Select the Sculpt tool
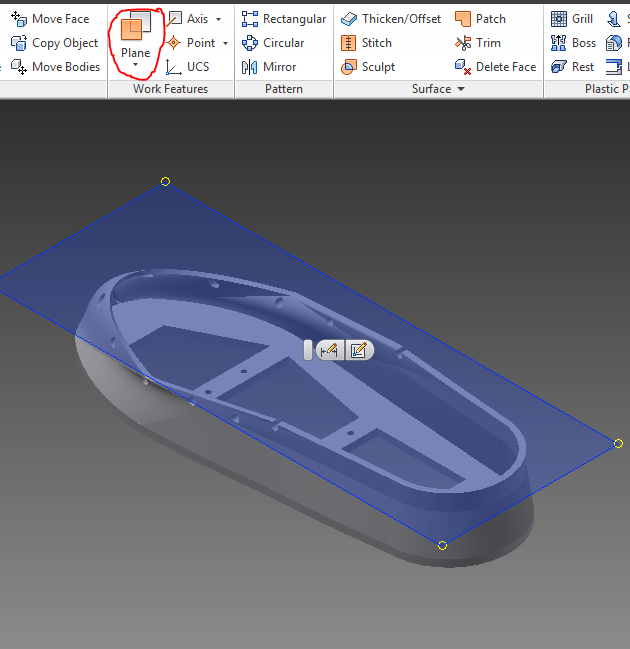Image resolution: width=630 pixels, height=649 pixels. (368, 67)
